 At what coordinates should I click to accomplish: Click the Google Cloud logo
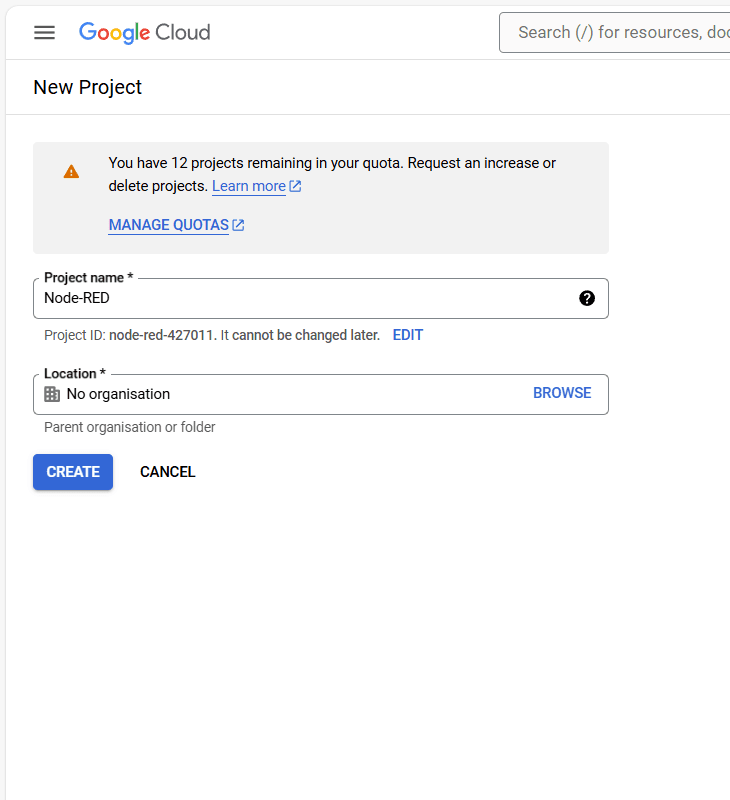point(144,32)
